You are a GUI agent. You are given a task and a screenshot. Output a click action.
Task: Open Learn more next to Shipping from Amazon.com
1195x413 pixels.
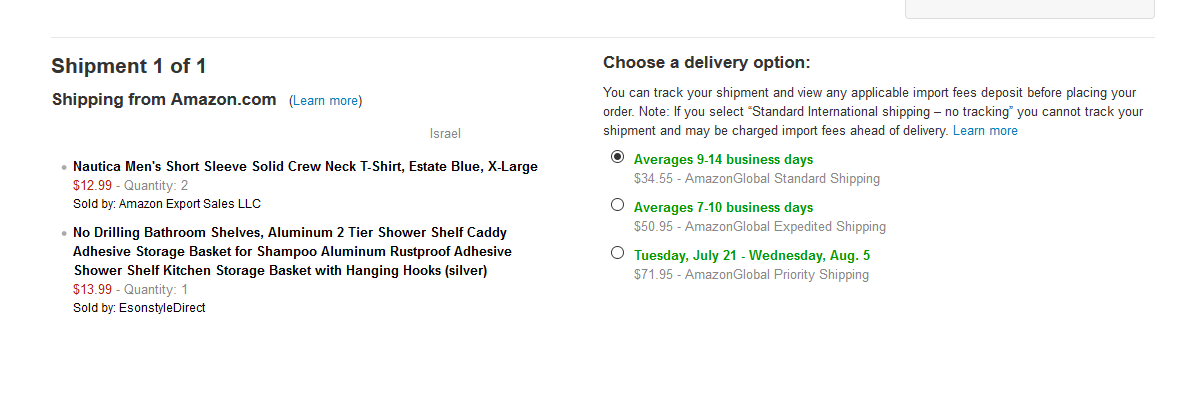[x=325, y=101]
